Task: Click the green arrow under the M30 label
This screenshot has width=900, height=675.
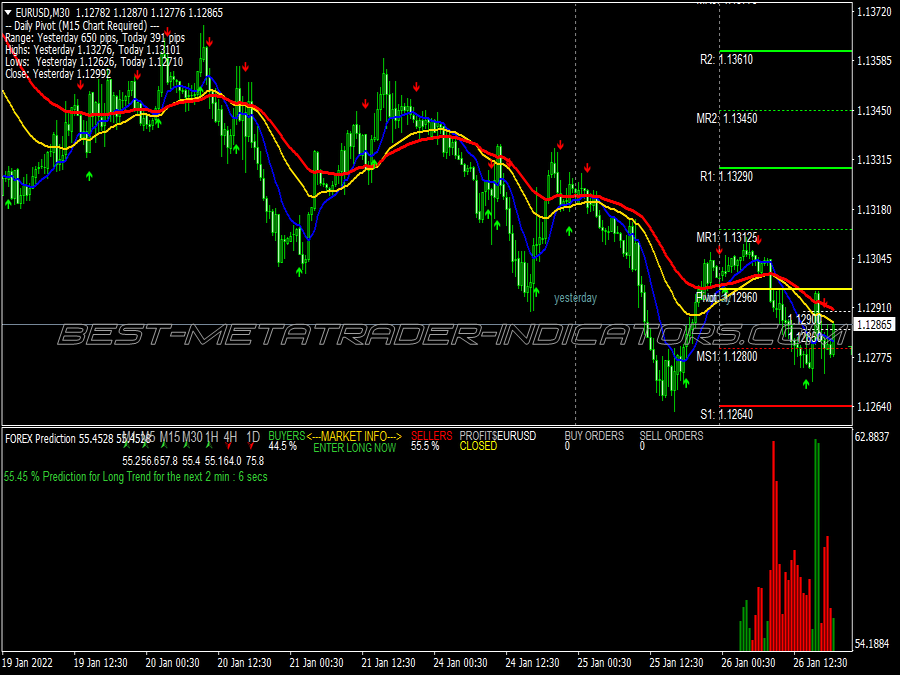Action: coord(187,445)
